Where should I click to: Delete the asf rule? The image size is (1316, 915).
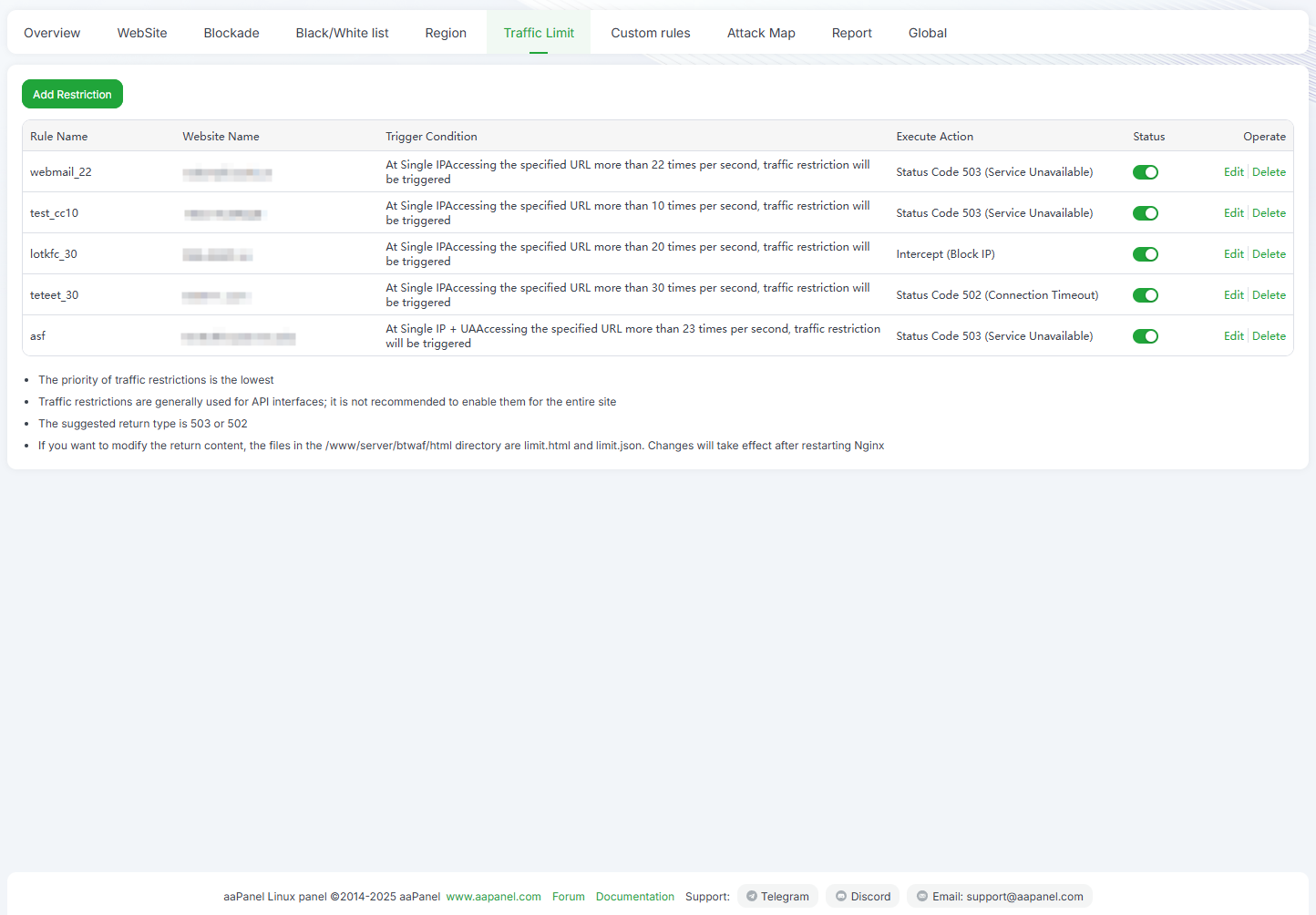pos(1269,336)
